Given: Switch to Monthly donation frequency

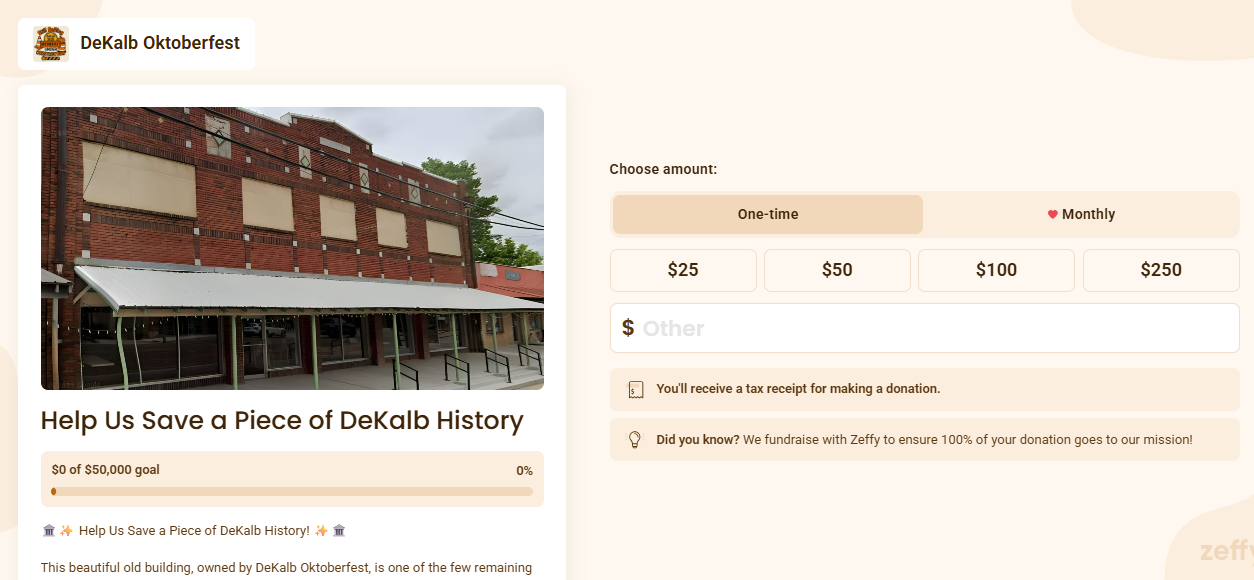Looking at the screenshot, I should tap(1081, 214).
